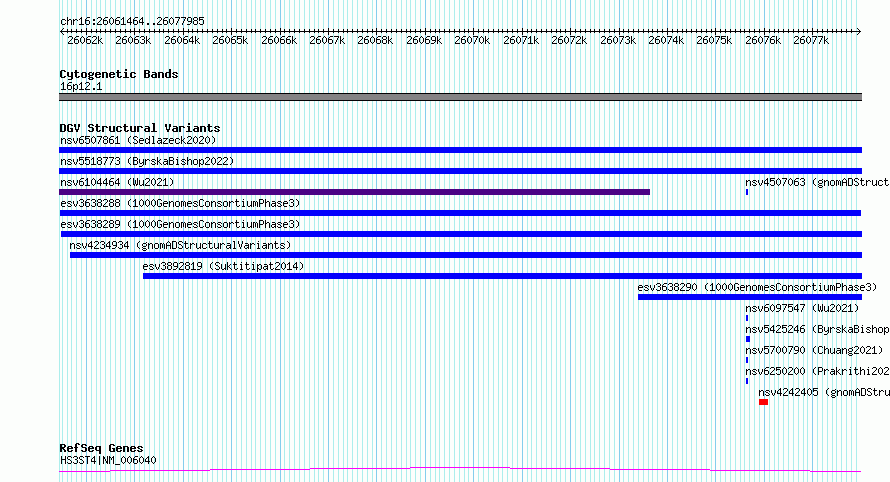Select the esv3638288 blue variant bar
This screenshot has width=890, height=482.
[x=460, y=213]
